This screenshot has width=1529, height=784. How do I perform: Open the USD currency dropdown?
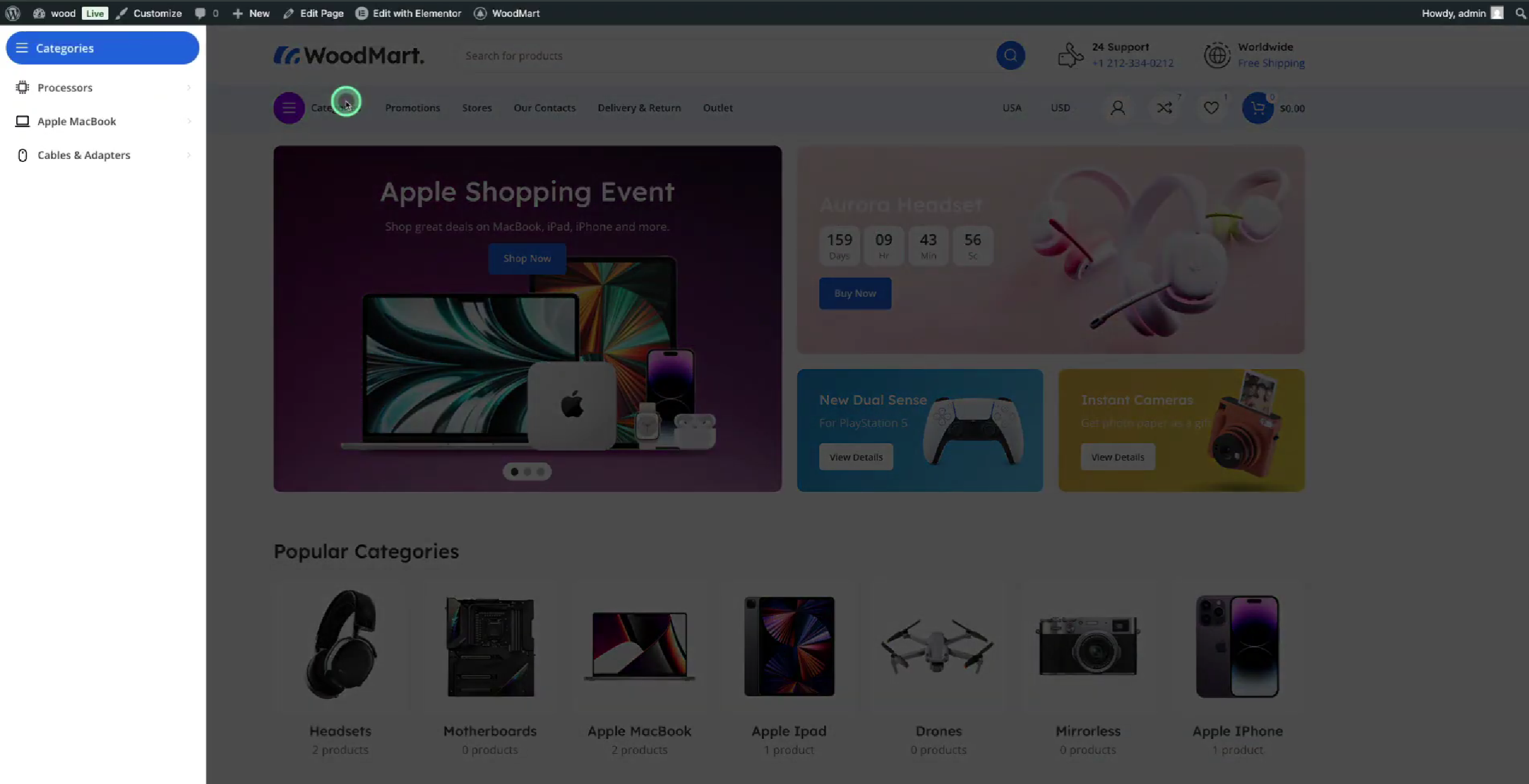pyautogui.click(x=1060, y=108)
